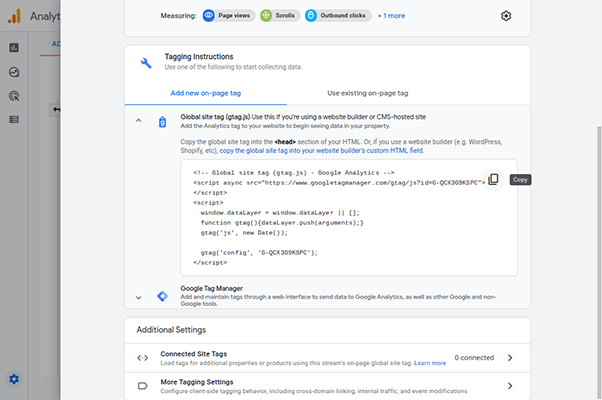Click the Page views measurement chip
This screenshot has height=400, width=602.
229,16
